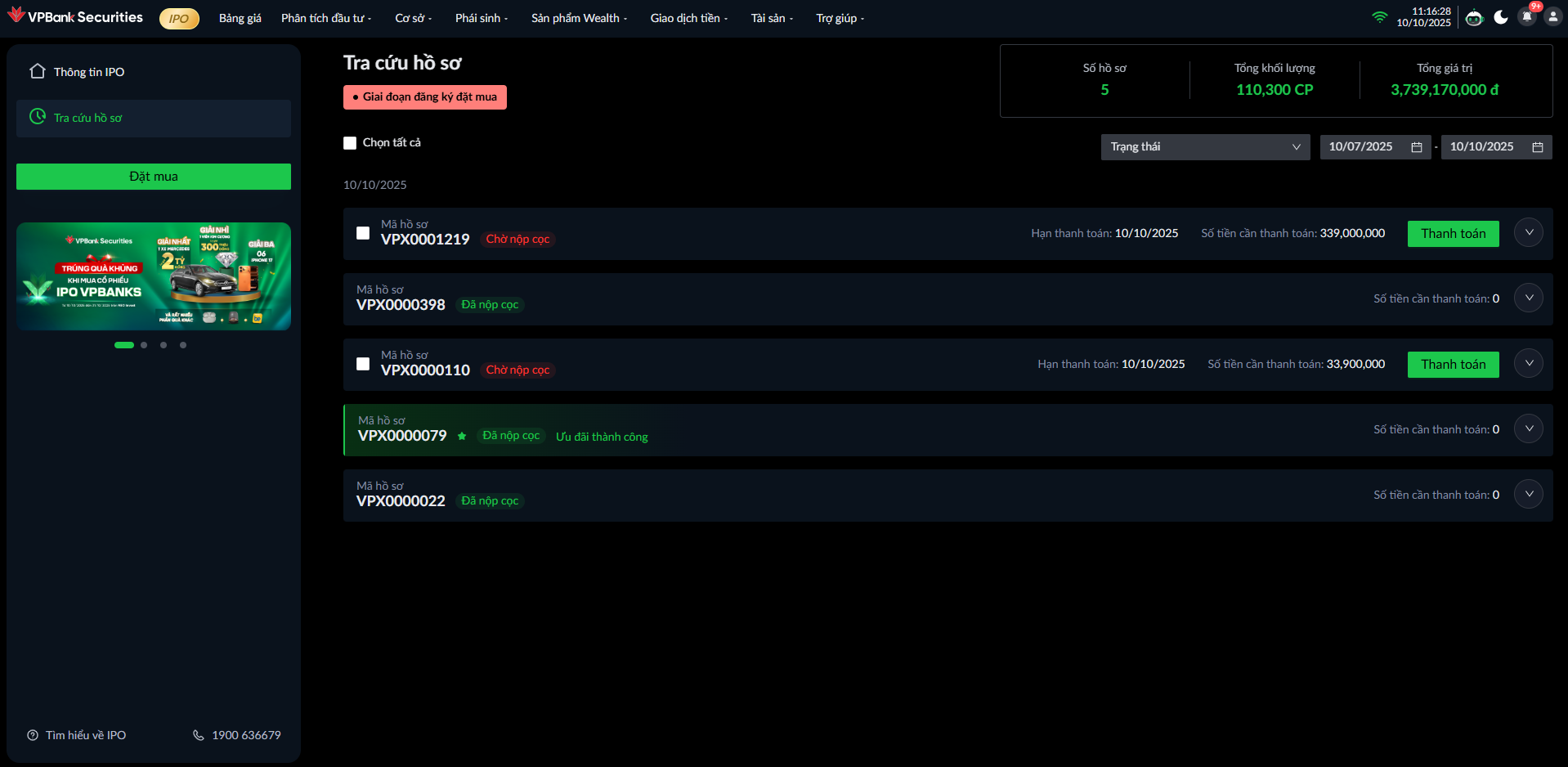This screenshot has height=767, width=1568.
Task: Go to second banner slide dot
Action: pyautogui.click(x=144, y=345)
